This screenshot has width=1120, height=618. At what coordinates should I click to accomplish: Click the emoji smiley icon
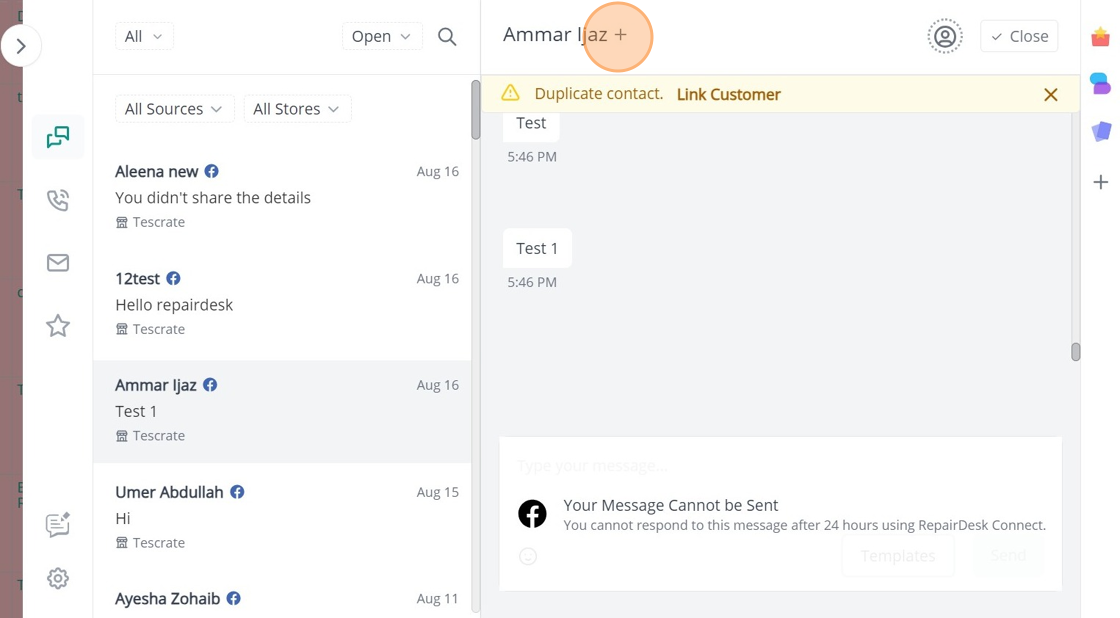528,556
